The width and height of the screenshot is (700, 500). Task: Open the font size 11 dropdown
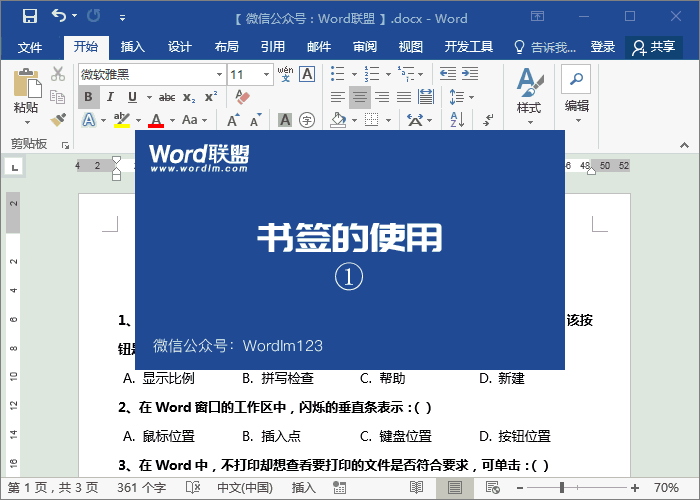tap(266, 75)
